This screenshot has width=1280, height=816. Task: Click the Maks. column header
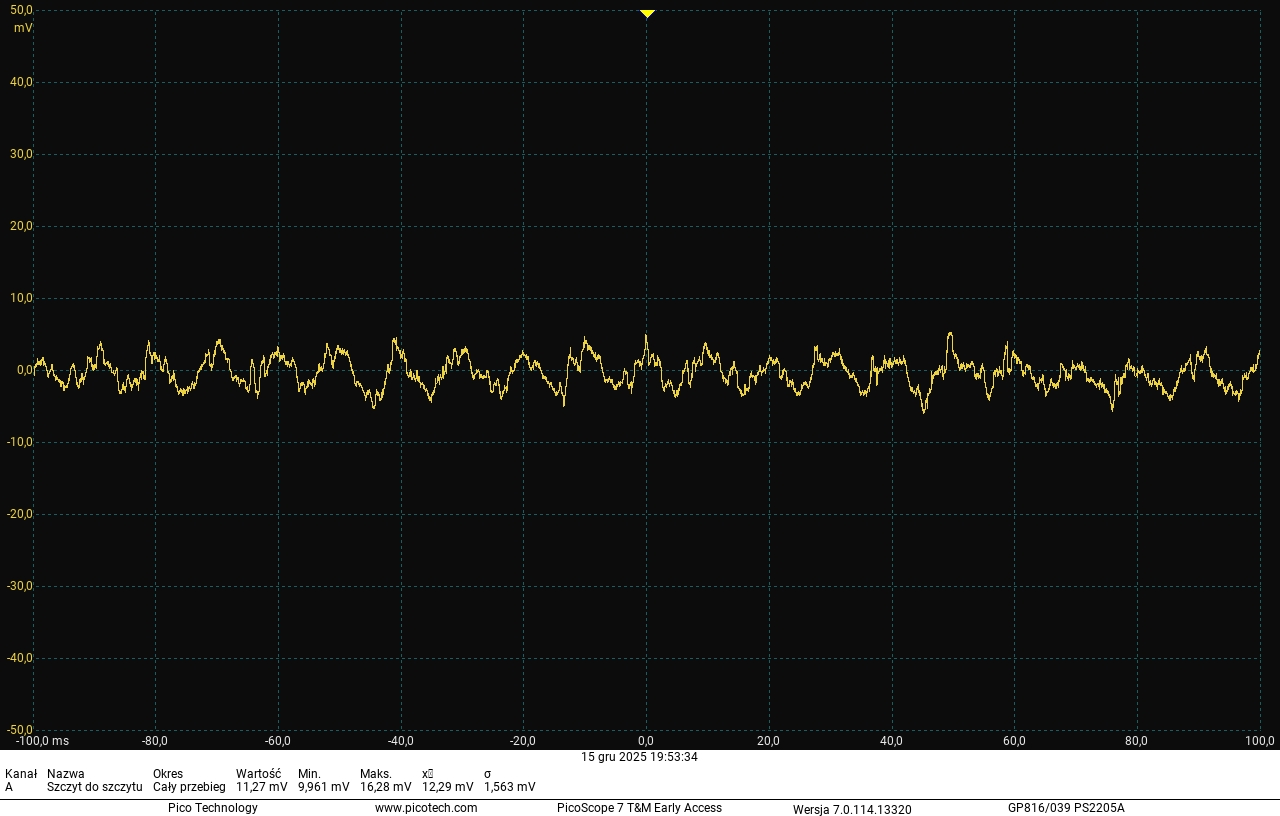376,774
